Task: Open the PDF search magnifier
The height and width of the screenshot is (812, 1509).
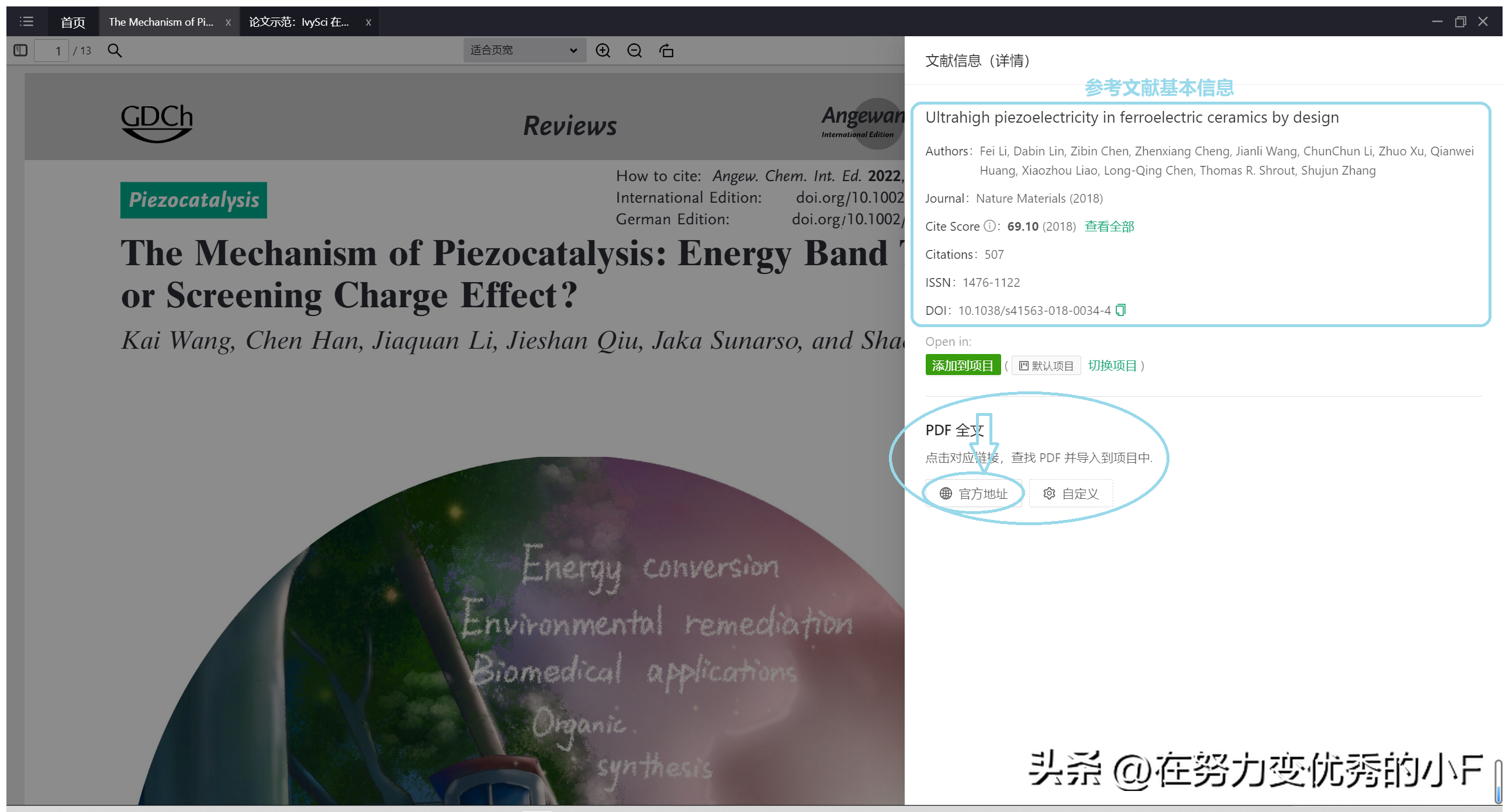Action: pos(115,50)
